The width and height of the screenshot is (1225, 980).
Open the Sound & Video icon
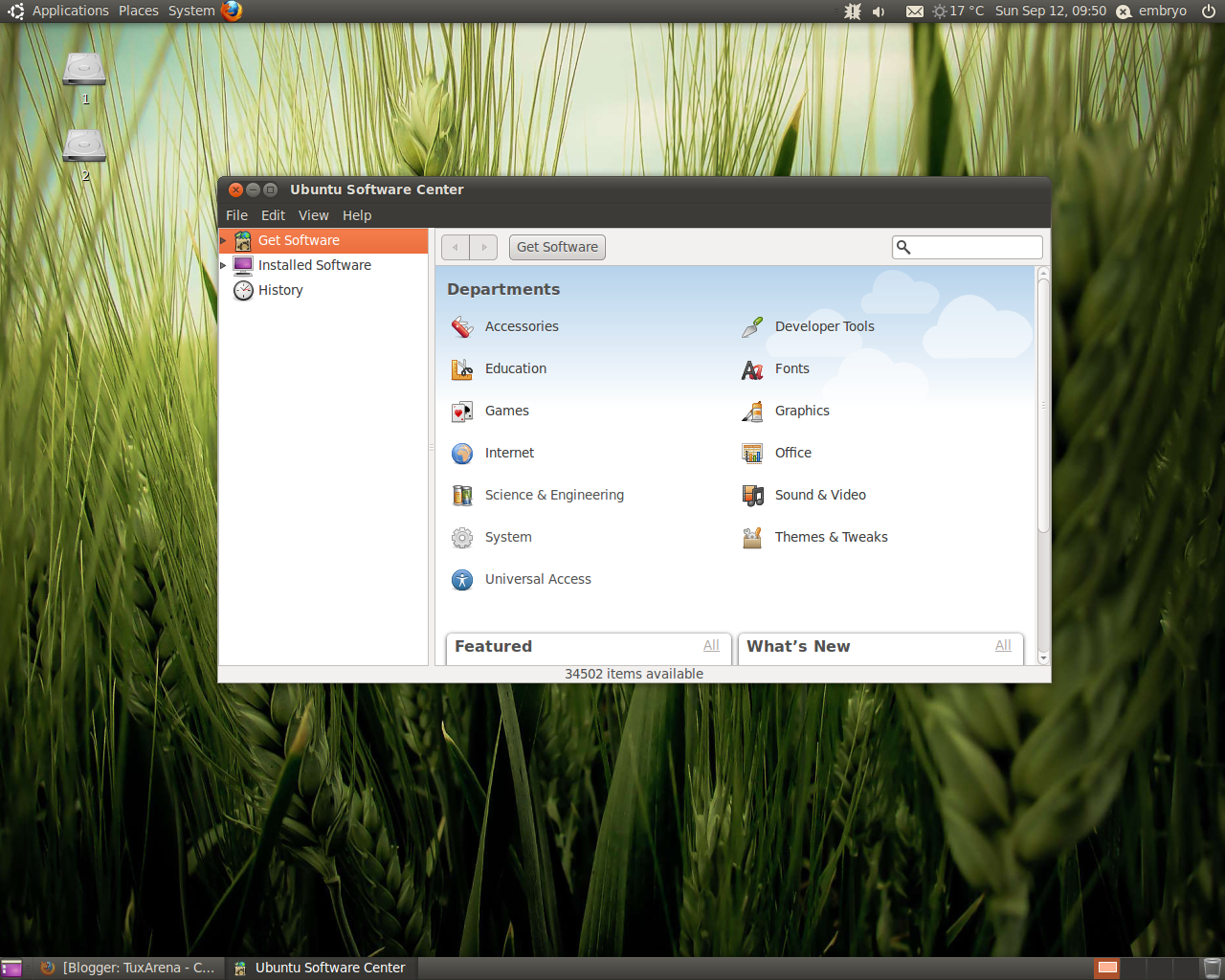click(x=752, y=496)
